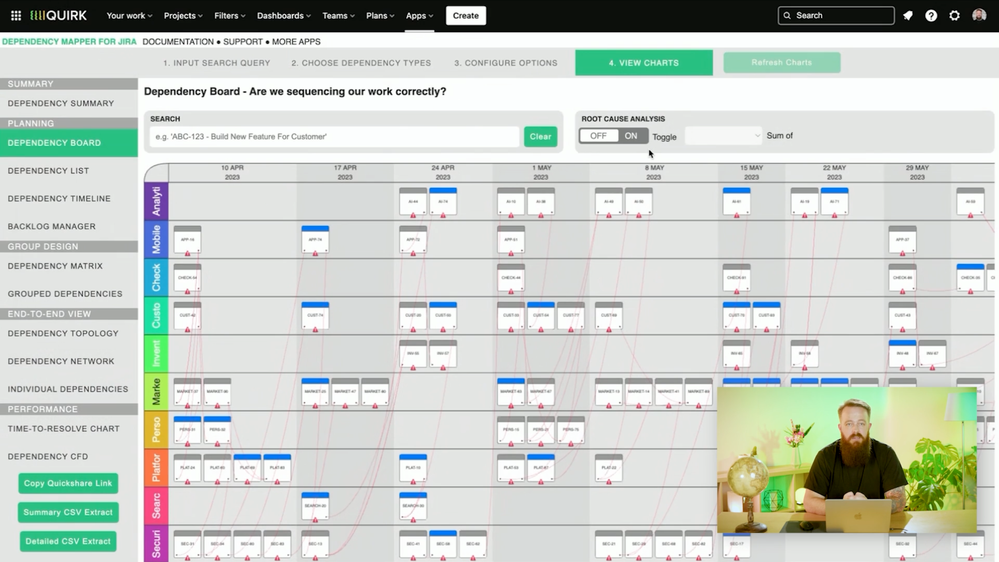Open the PLAT-24 issue card
The width and height of the screenshot is (999, 562).
pyautogui.click(x=187, y=467)
